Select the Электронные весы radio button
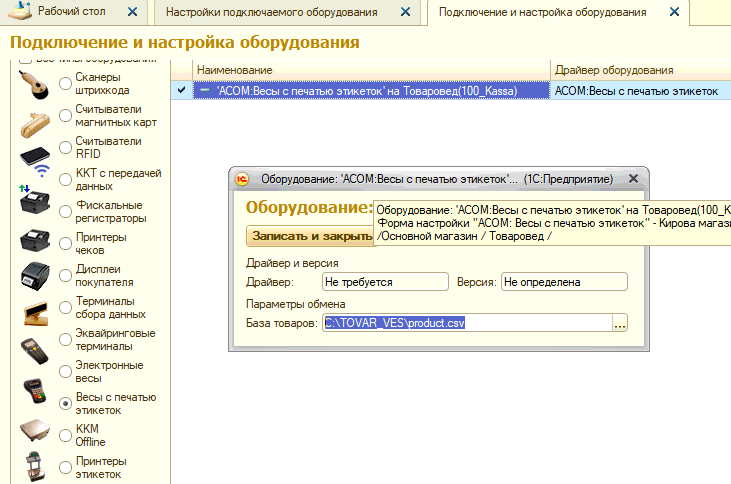The image size is (731, 484). pos(65,372)
